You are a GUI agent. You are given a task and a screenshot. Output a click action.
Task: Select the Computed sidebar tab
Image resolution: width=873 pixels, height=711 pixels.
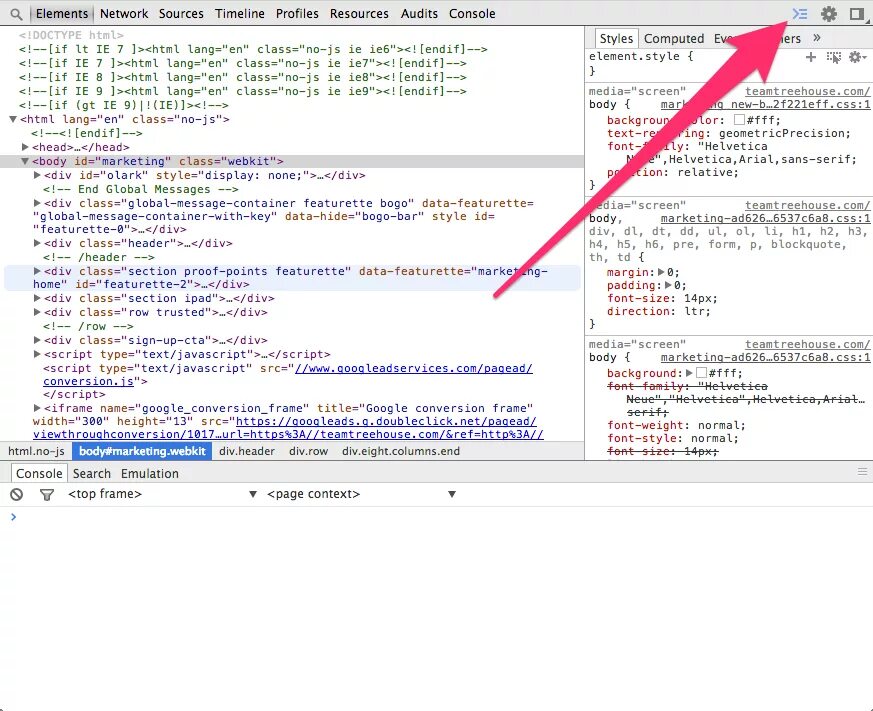[674, 38]
